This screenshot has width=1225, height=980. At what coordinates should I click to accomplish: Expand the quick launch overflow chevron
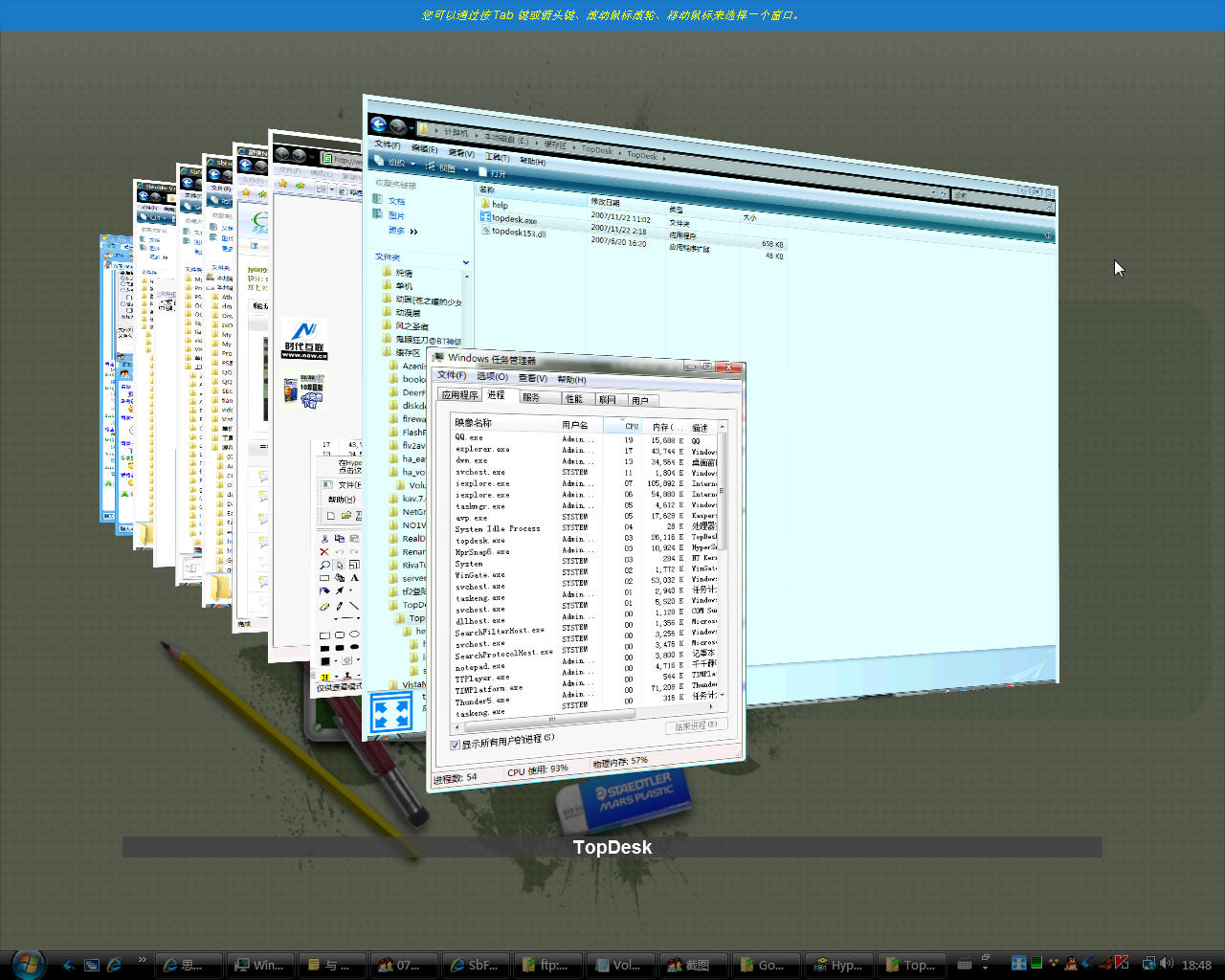coord(142,959)
